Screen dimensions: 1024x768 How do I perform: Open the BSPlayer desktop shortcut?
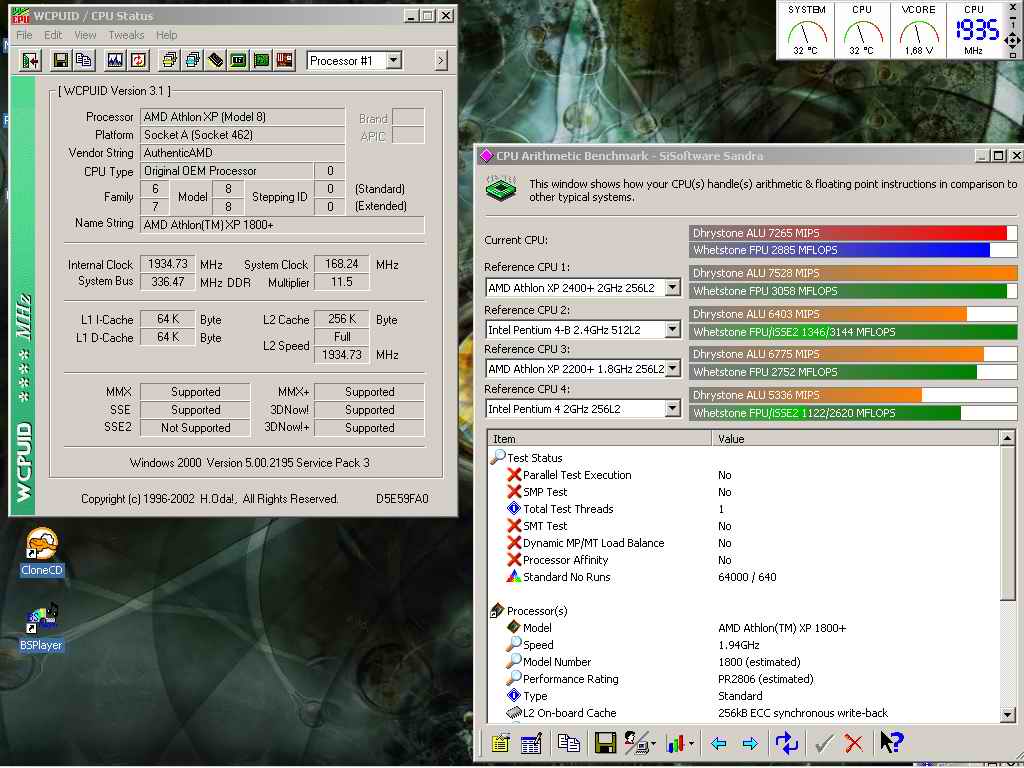click(x=40, y=628)
